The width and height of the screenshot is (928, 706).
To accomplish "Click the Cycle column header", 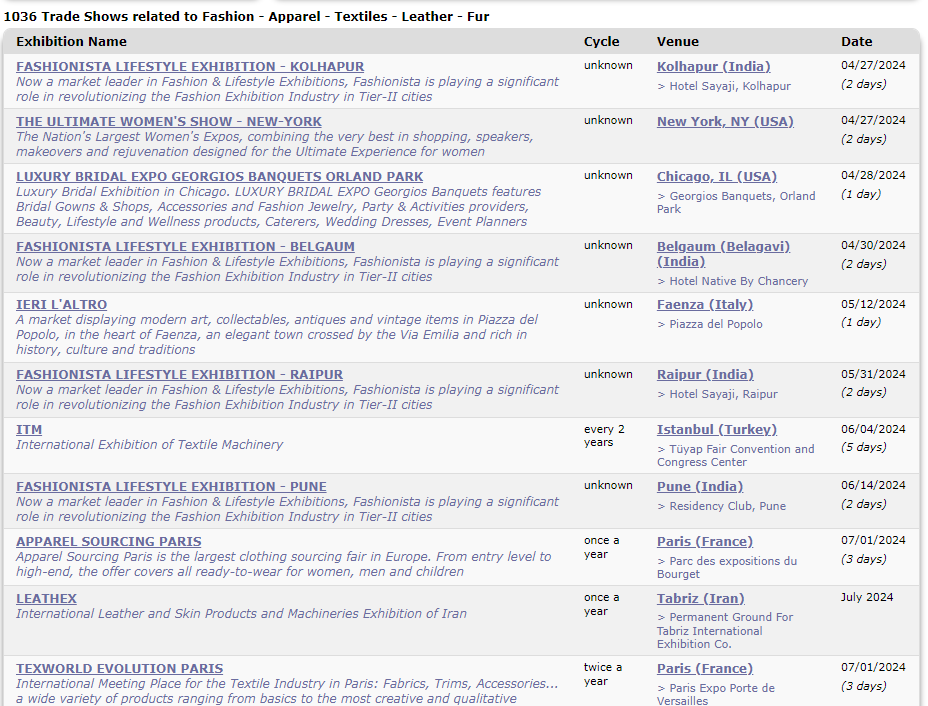I will 601,42.
